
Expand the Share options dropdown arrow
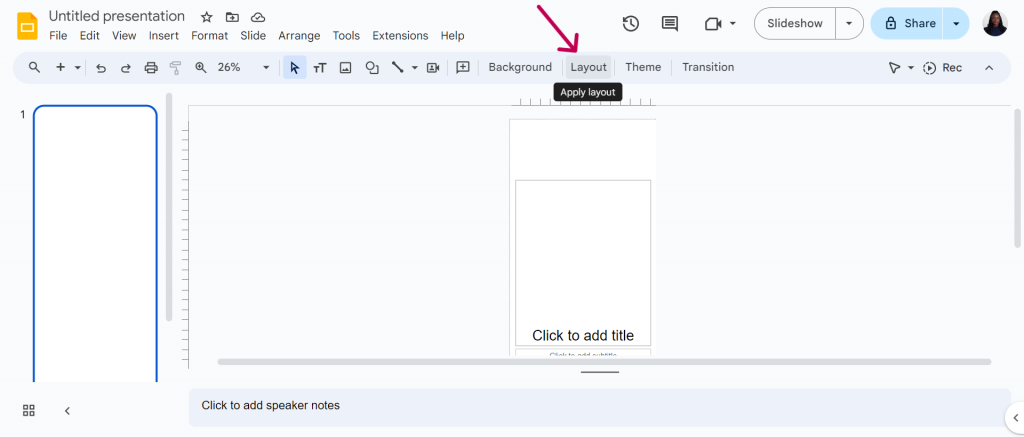[956, 24]
